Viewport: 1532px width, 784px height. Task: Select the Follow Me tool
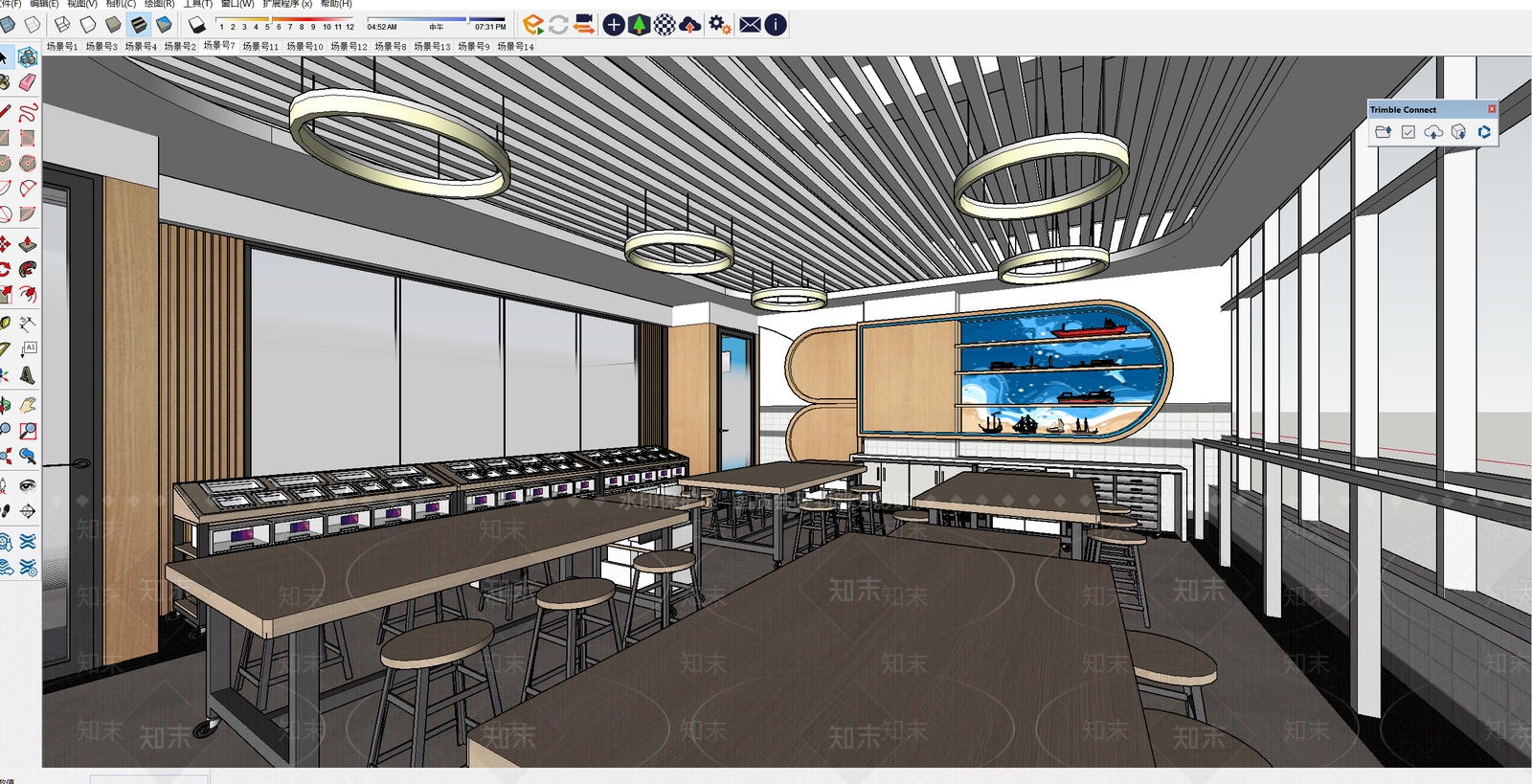point(28,269)
